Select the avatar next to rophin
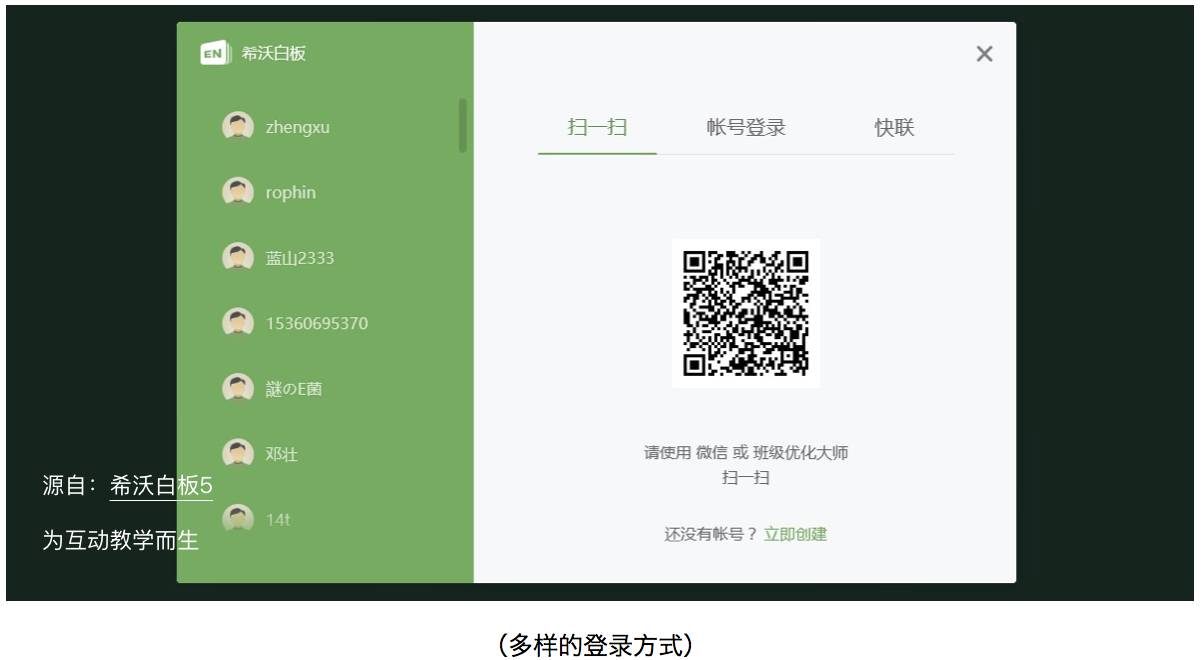This screenshot has height=660, width=1204. 237,192
